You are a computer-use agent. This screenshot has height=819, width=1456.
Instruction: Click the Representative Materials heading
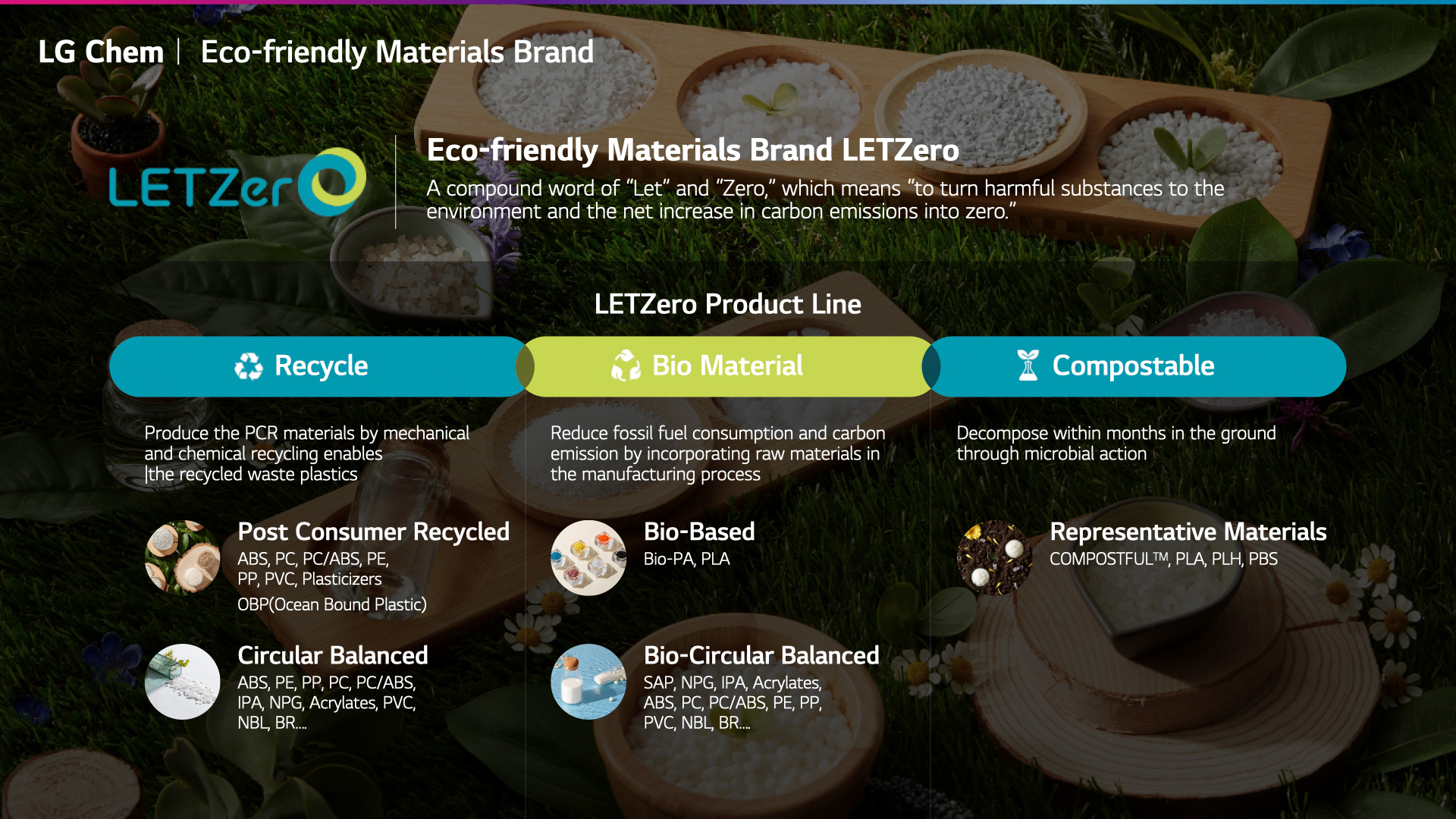(x=1188, y=532)
